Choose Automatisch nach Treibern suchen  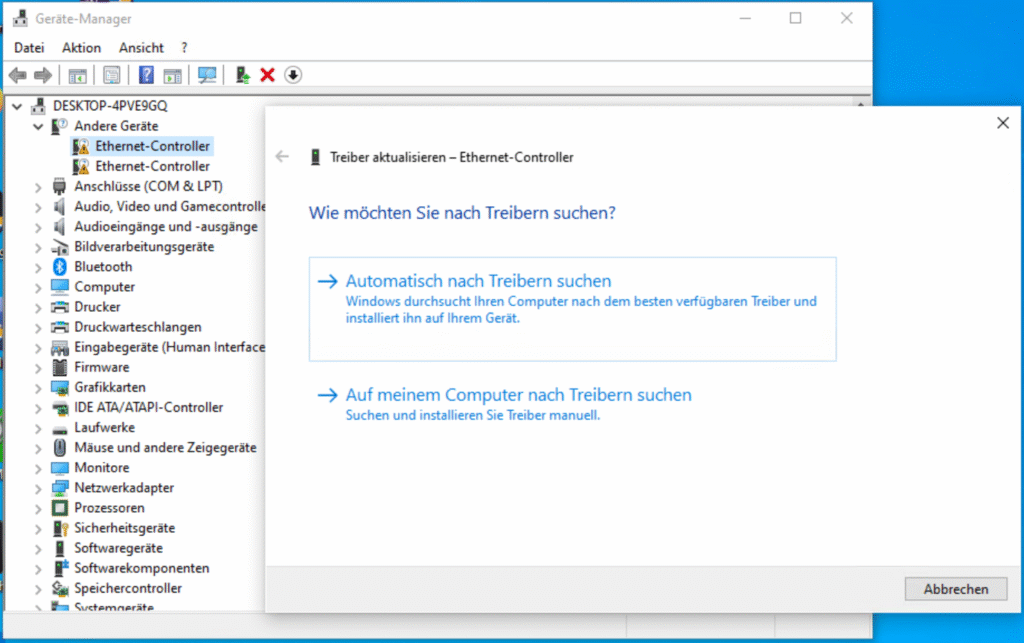(x=478, y=282)
